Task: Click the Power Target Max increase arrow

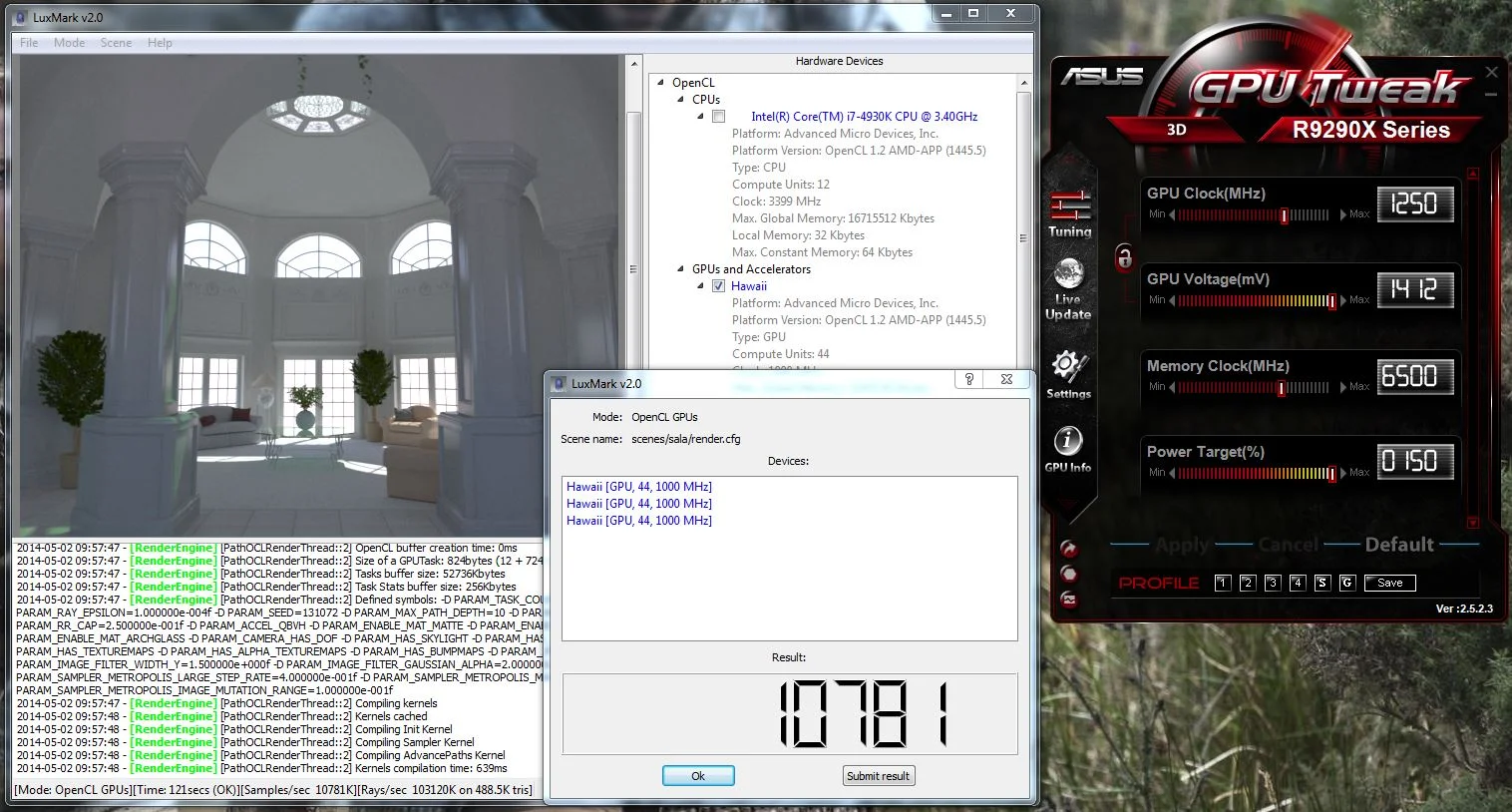Action: click(1342, 473)
